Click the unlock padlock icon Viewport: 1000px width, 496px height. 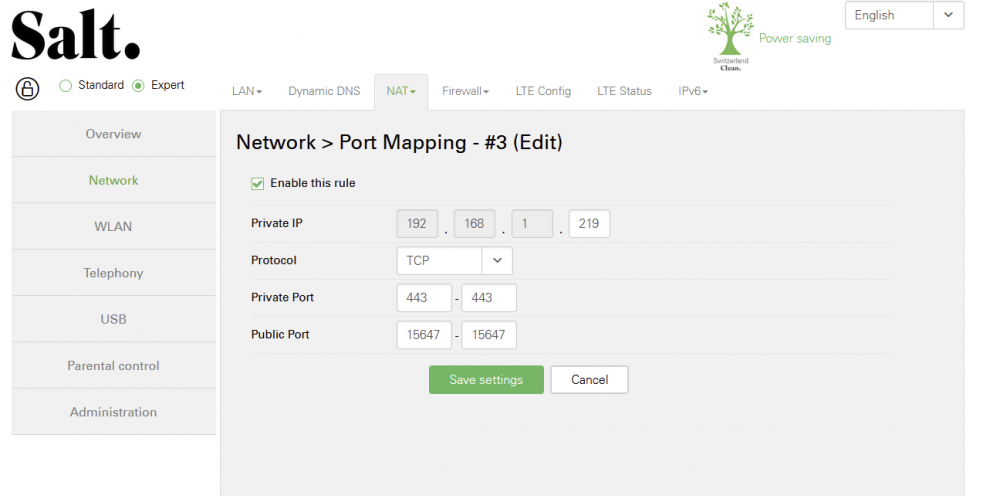pos(27,89)
